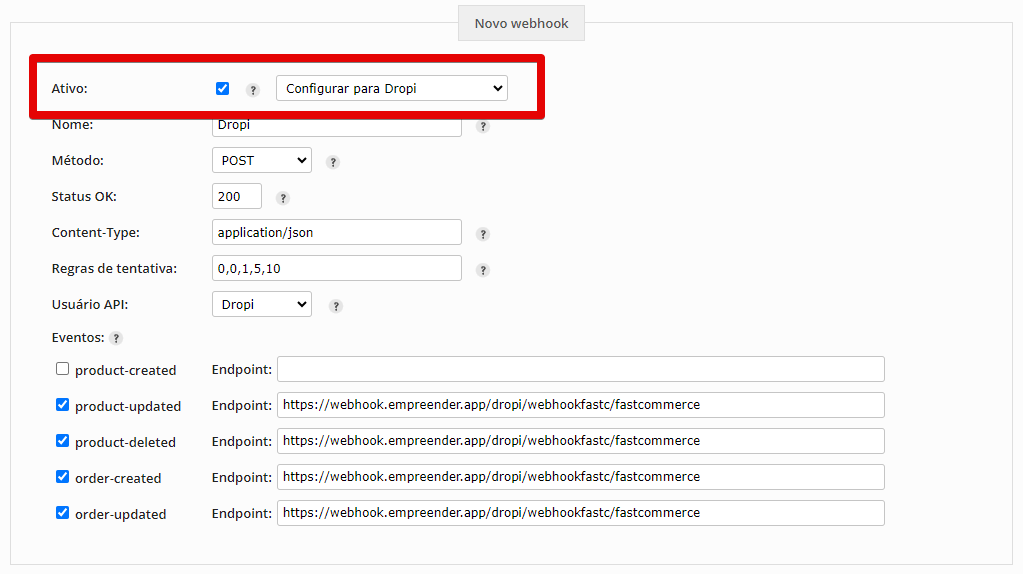The height and width of the screenshot is (574, 1023).
Task: Uncheck the product-deleted event
Action: tap(62, 440)
